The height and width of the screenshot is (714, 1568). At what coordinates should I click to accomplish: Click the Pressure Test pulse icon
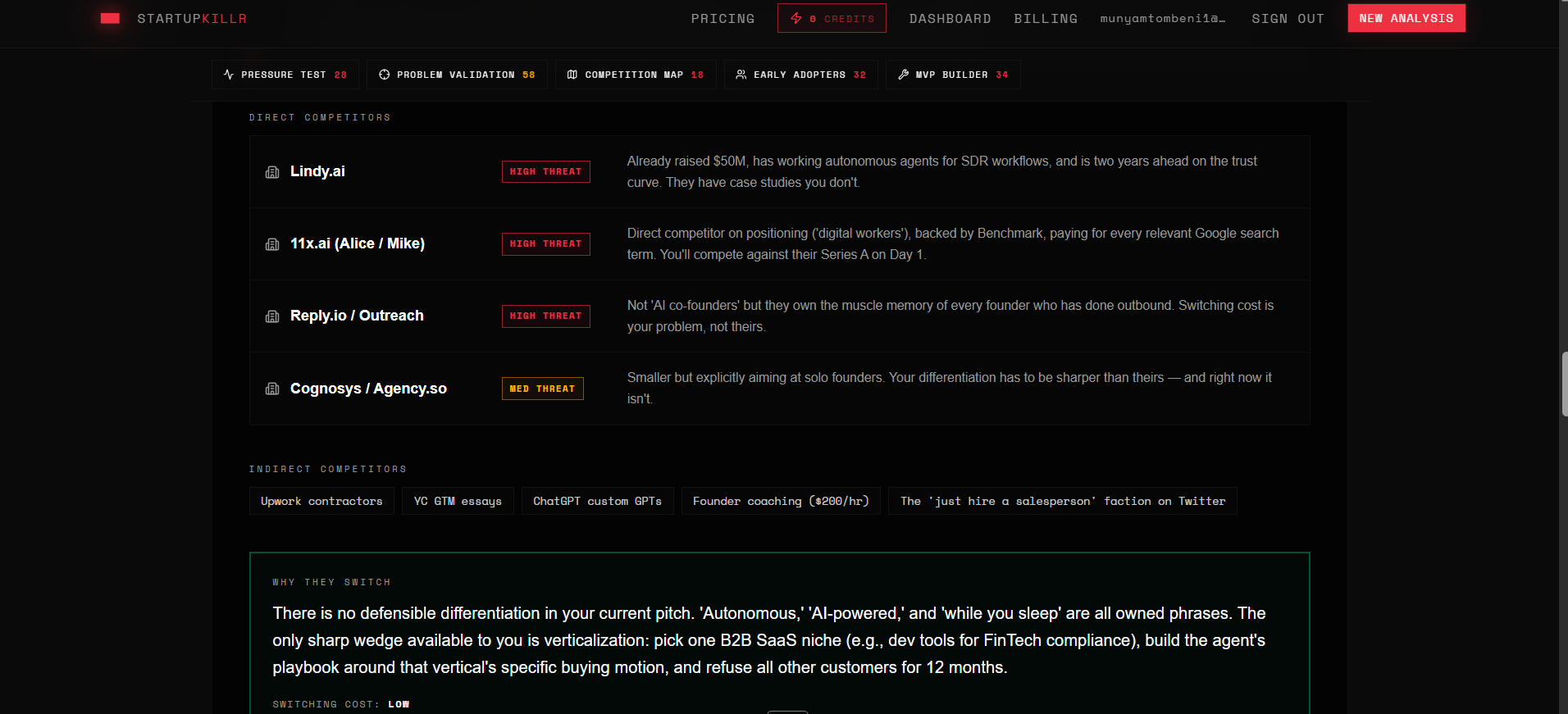point(229,75)
